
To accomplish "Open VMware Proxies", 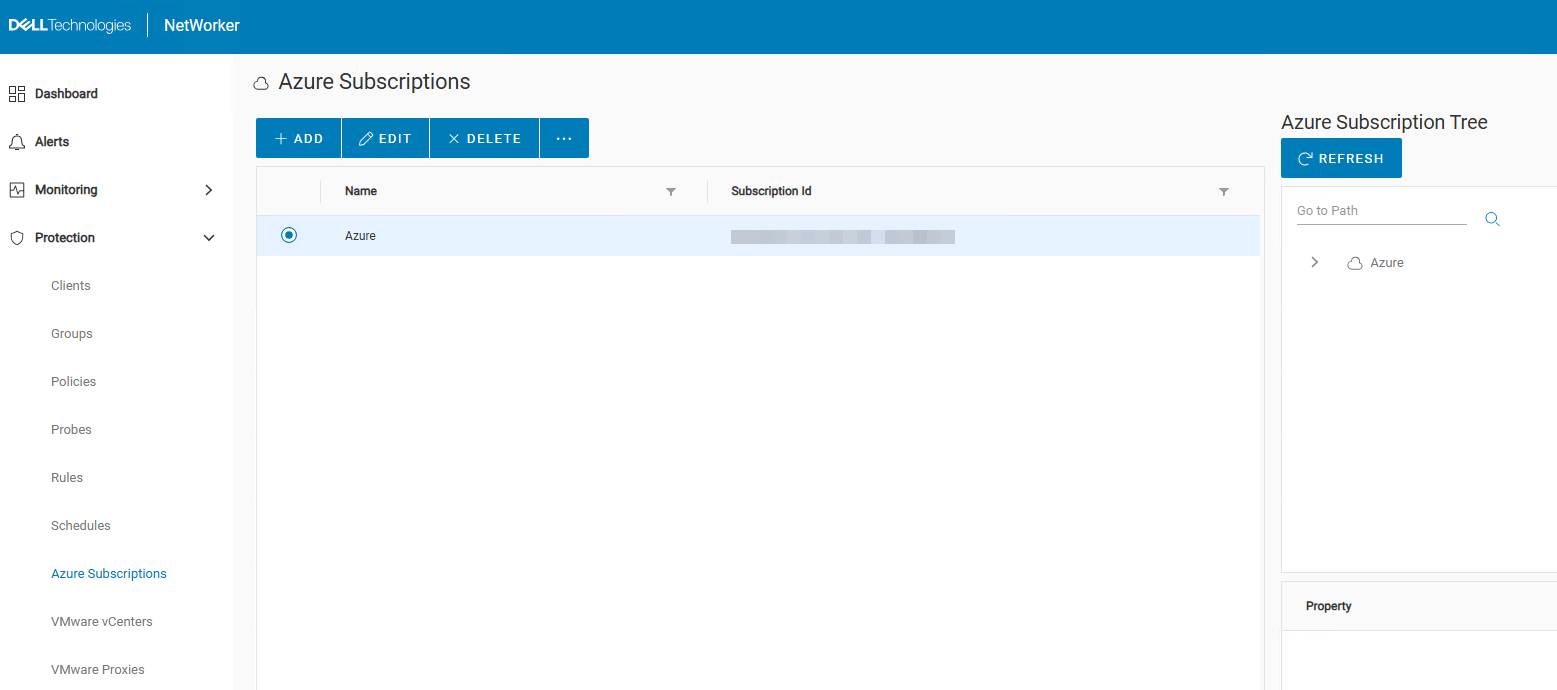I will [98, 670].
